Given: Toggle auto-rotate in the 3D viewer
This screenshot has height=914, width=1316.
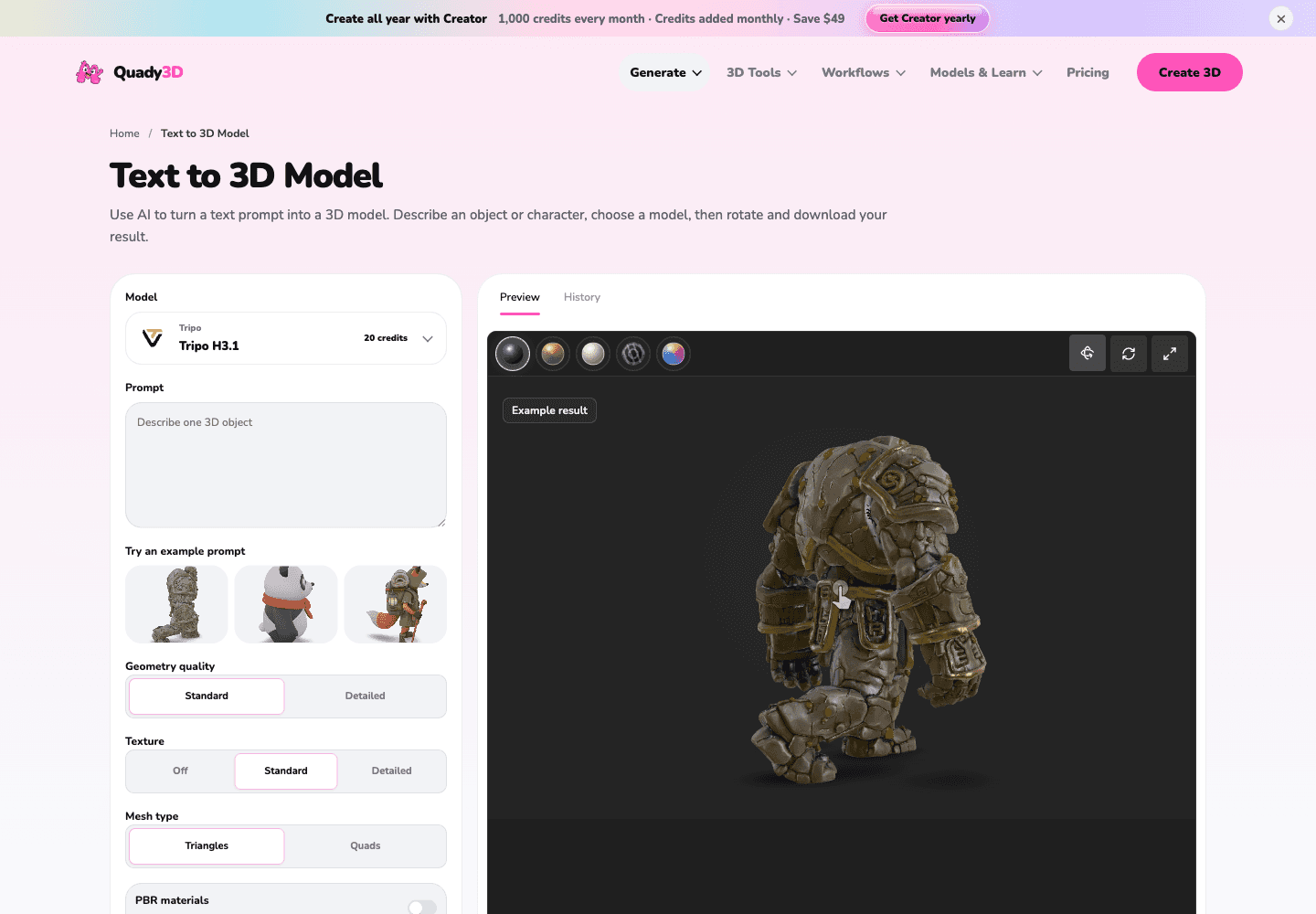Looking at the screenshot, I should [x=1088, y=353].
